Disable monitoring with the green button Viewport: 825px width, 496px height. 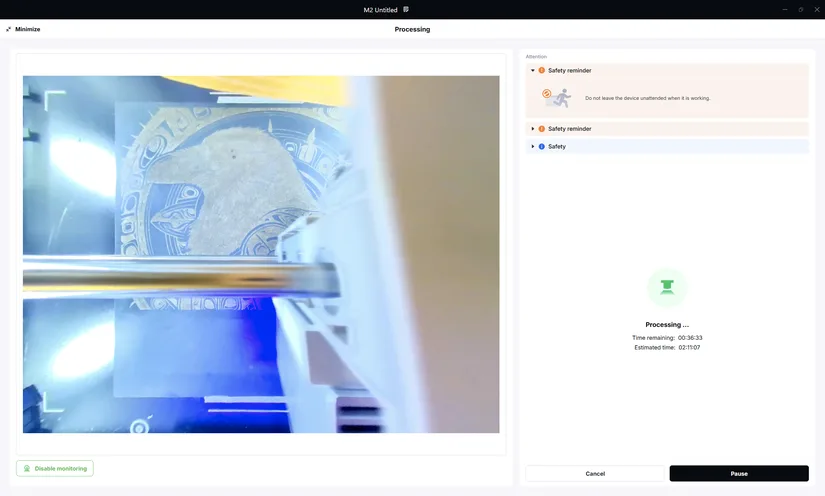pyautogui.click(x=55, y=469)
